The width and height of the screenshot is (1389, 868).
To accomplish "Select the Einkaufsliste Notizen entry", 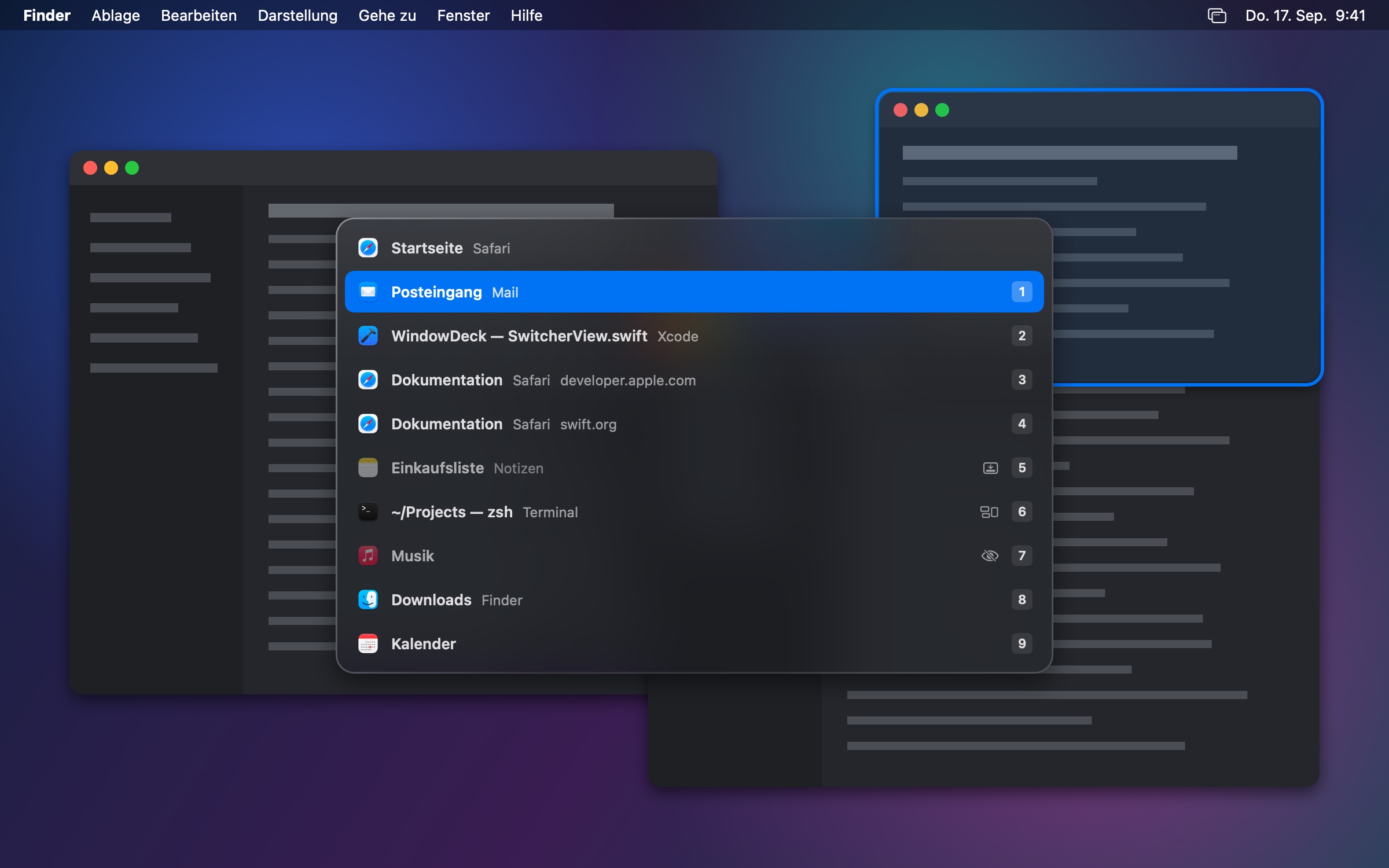I will click(694, 468).
